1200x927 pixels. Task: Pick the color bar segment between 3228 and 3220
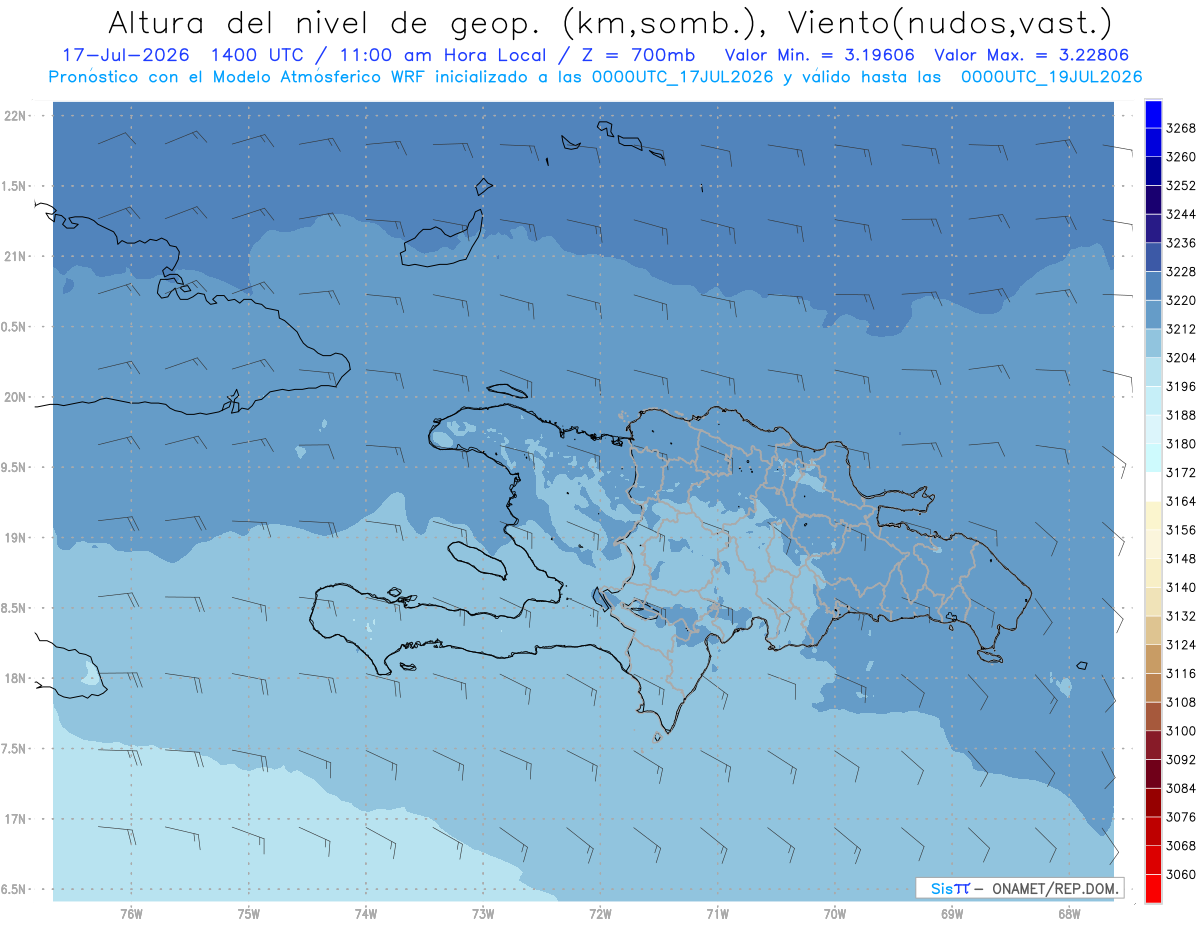[x=1152, y=286]
